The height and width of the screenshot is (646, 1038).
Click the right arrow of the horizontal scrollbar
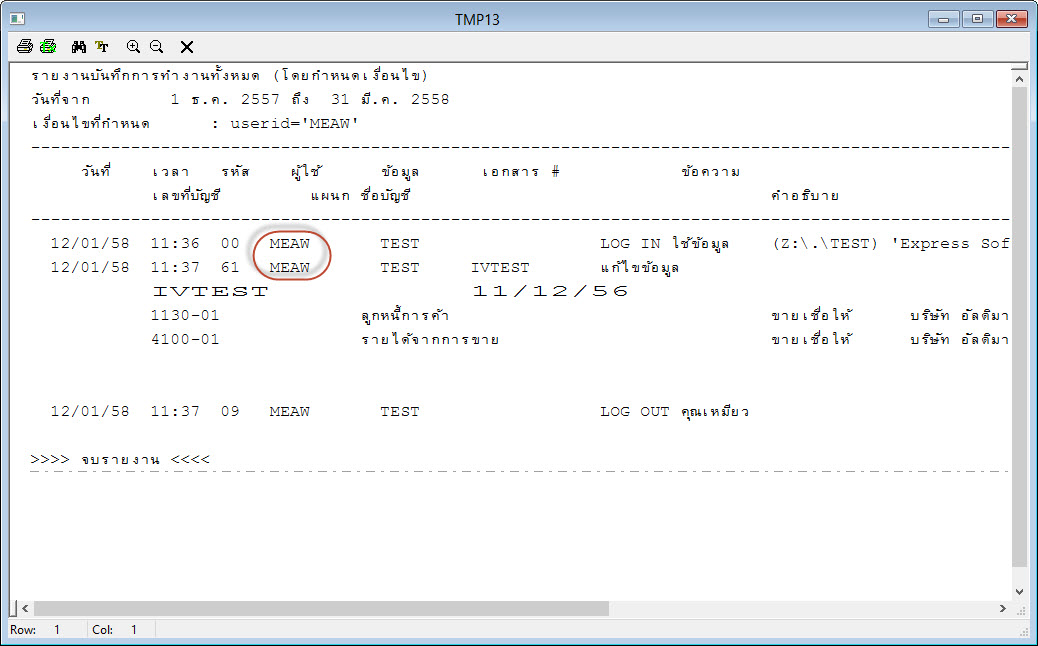pos(1005,606)
